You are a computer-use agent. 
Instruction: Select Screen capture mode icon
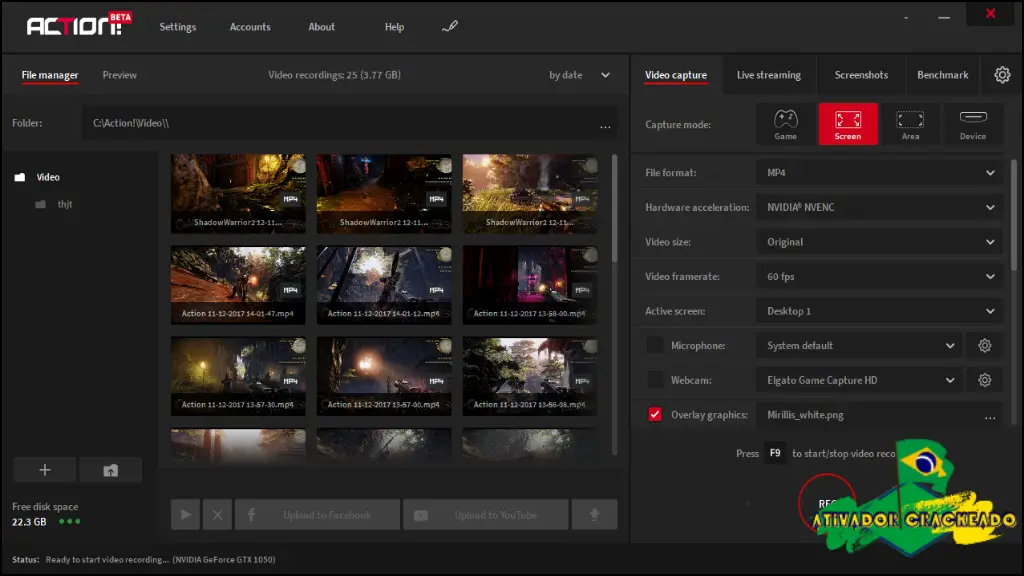(848, 124)
